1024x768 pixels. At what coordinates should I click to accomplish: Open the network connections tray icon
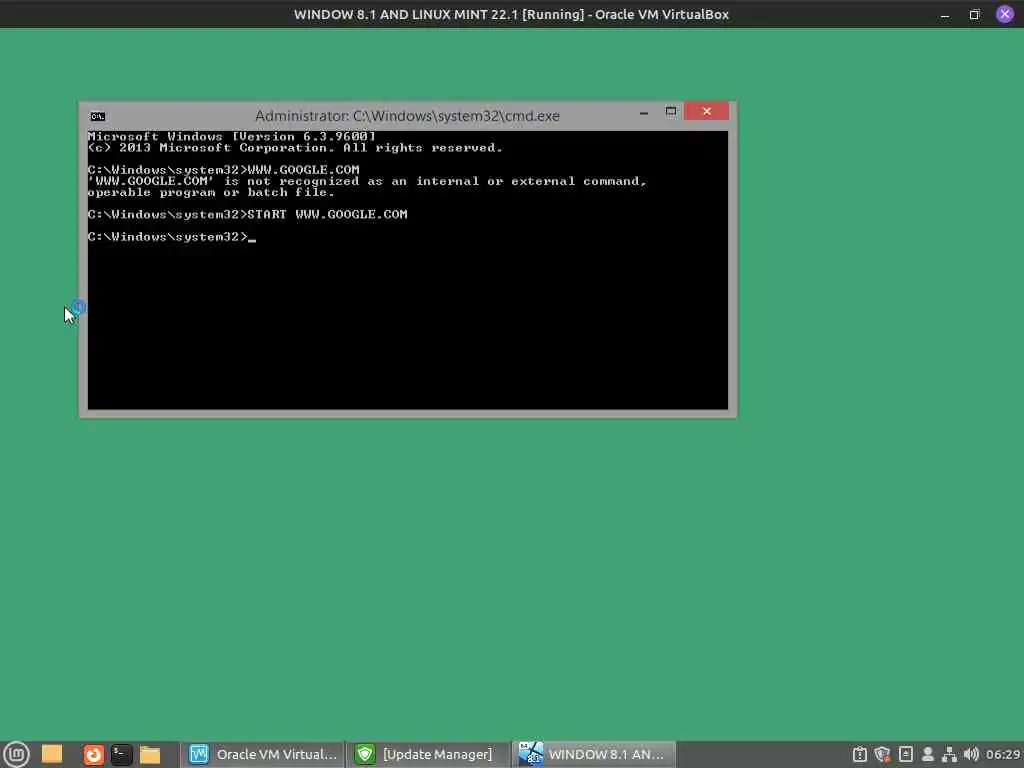click(x=950, y=754)
